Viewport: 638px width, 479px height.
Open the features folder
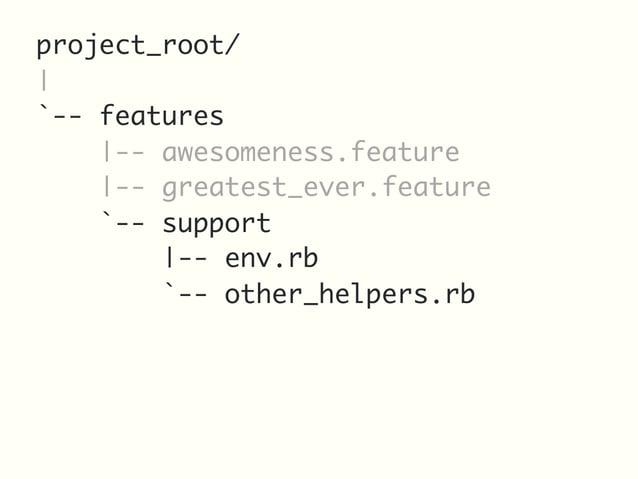point(162,116)
